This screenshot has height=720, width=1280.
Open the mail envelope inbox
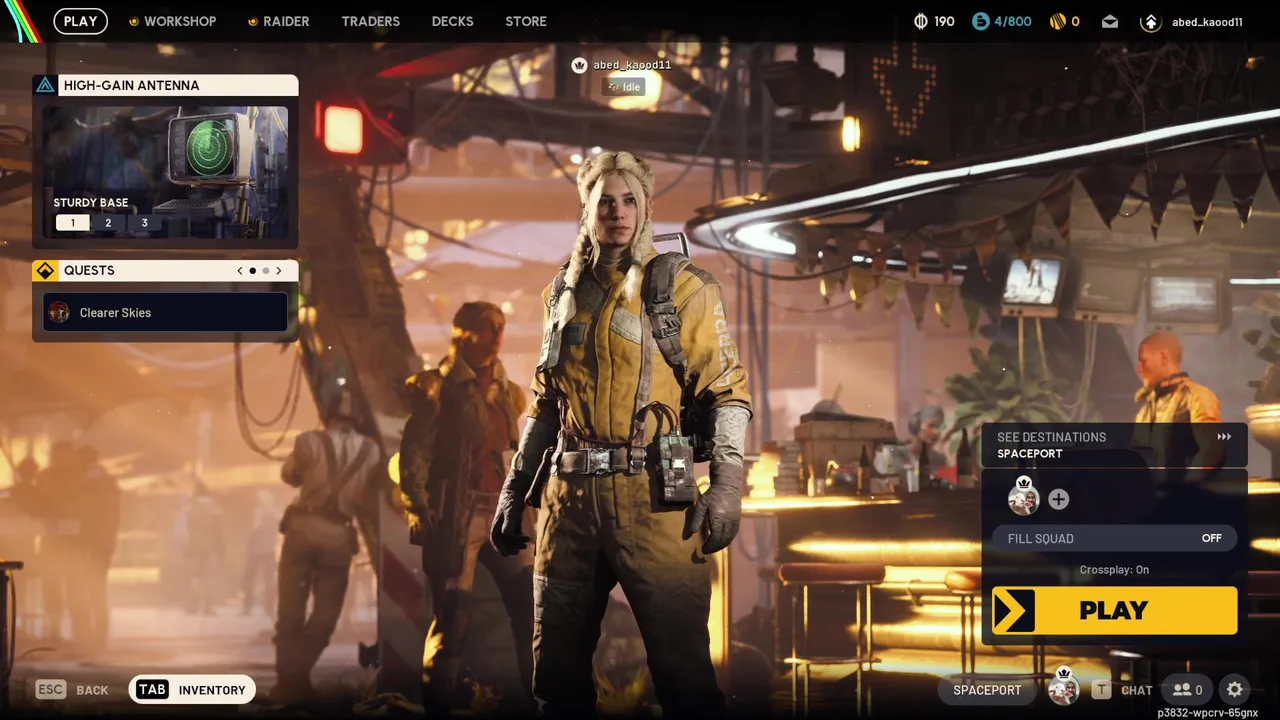pos(1110,21)
